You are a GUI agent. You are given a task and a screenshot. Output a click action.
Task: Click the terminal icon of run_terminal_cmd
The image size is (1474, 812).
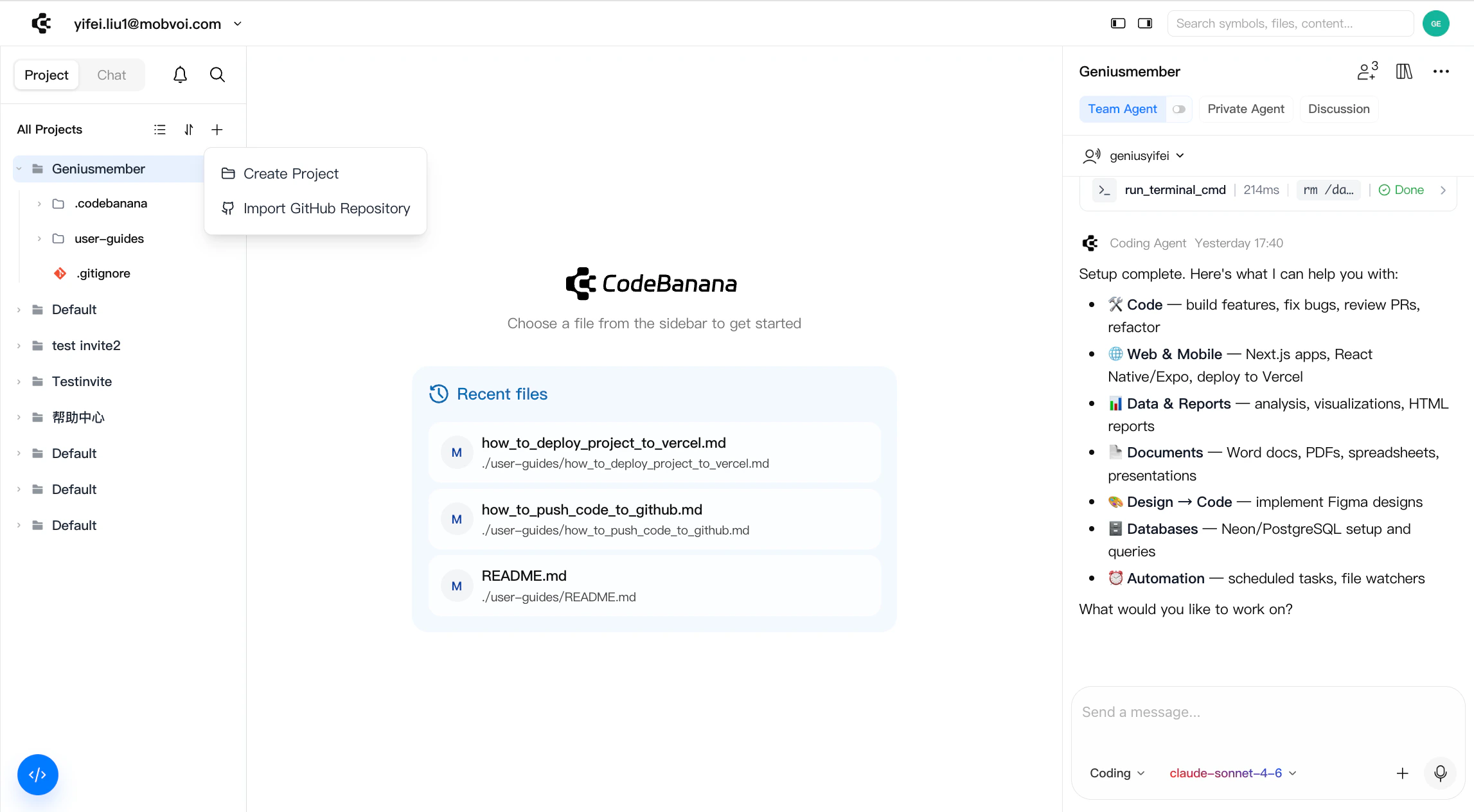click(x=1105, y=190)
